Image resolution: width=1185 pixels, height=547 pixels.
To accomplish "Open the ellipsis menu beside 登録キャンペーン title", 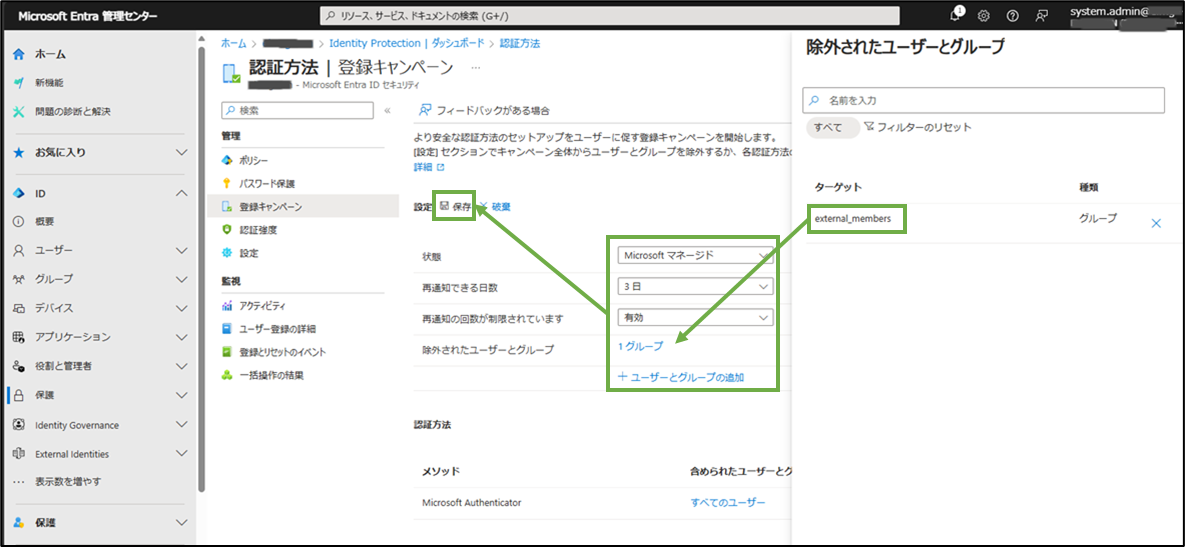I will coord(475,68).
